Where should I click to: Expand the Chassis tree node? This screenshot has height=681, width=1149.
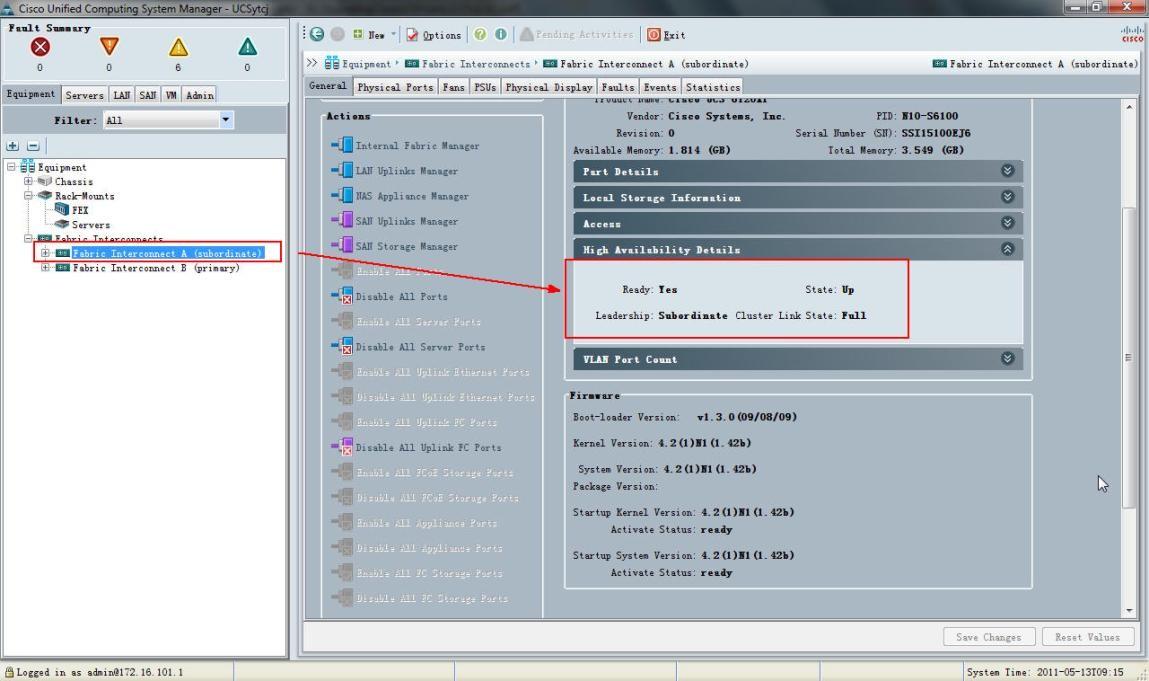pos(28,181)
